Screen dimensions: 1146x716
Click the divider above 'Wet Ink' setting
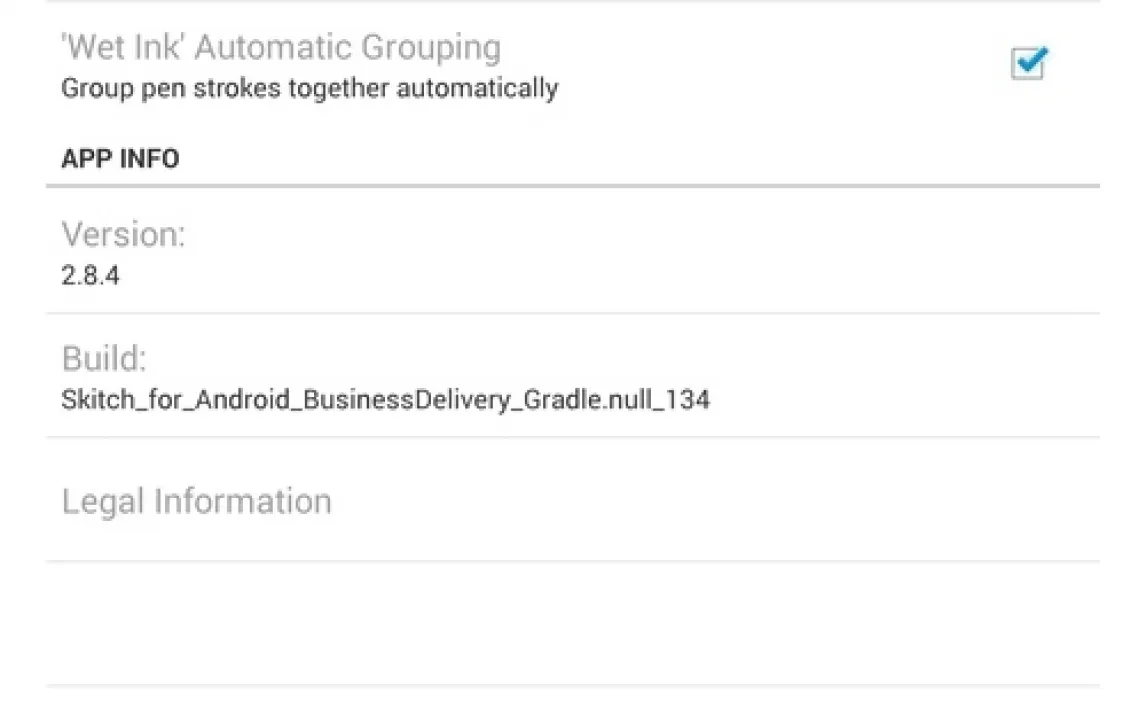572,2
